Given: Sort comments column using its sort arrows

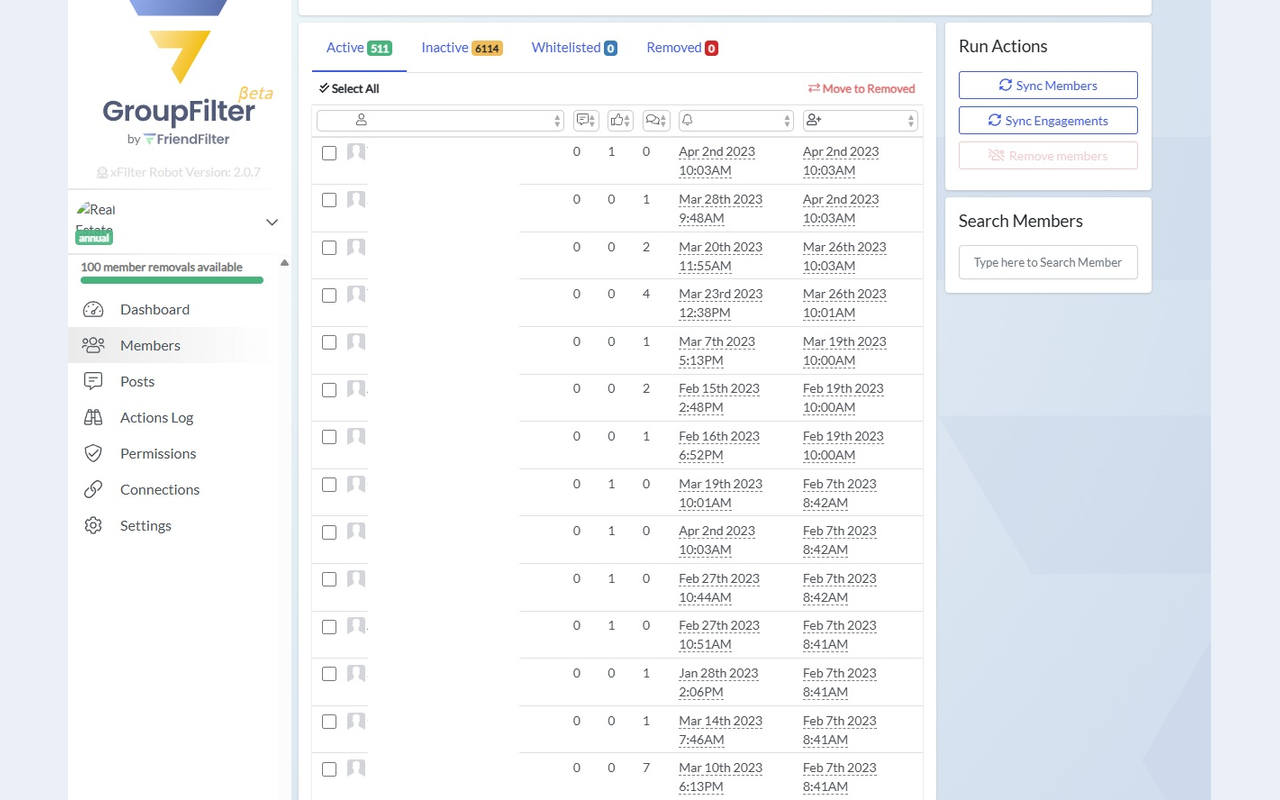Looking at the screenshot, I should [663, 121].
